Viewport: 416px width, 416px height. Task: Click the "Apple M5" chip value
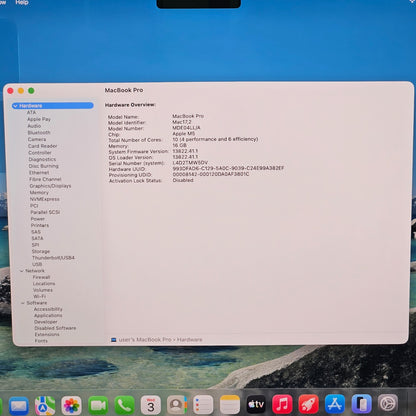(x=184, y=133)
